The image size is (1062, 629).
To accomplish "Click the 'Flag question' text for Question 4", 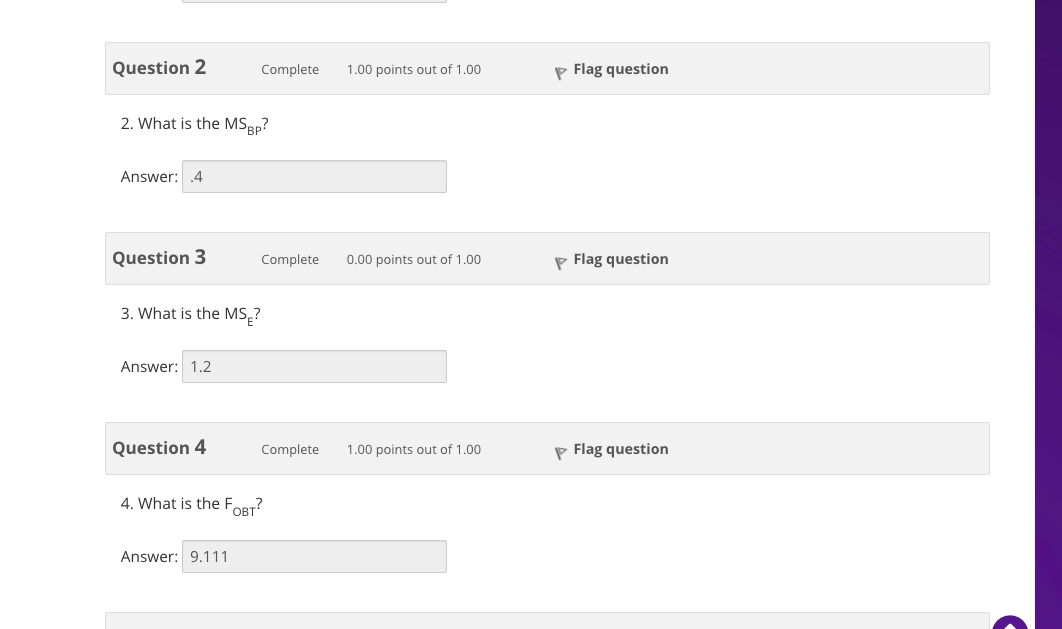I will pyautogui.click(x=620, y=449).
